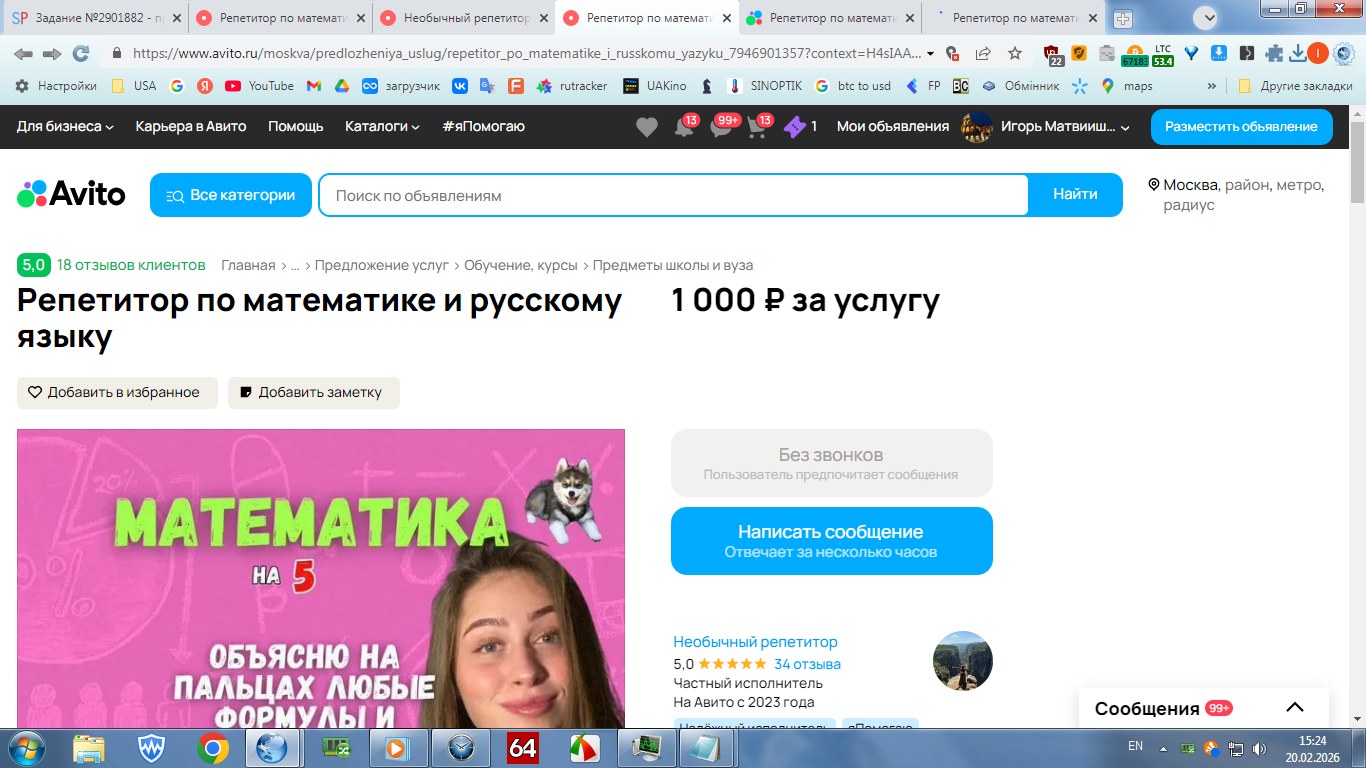Click Написать сообщение button
The height and width of the screenshot is (768, 1366).
point(832,541)
